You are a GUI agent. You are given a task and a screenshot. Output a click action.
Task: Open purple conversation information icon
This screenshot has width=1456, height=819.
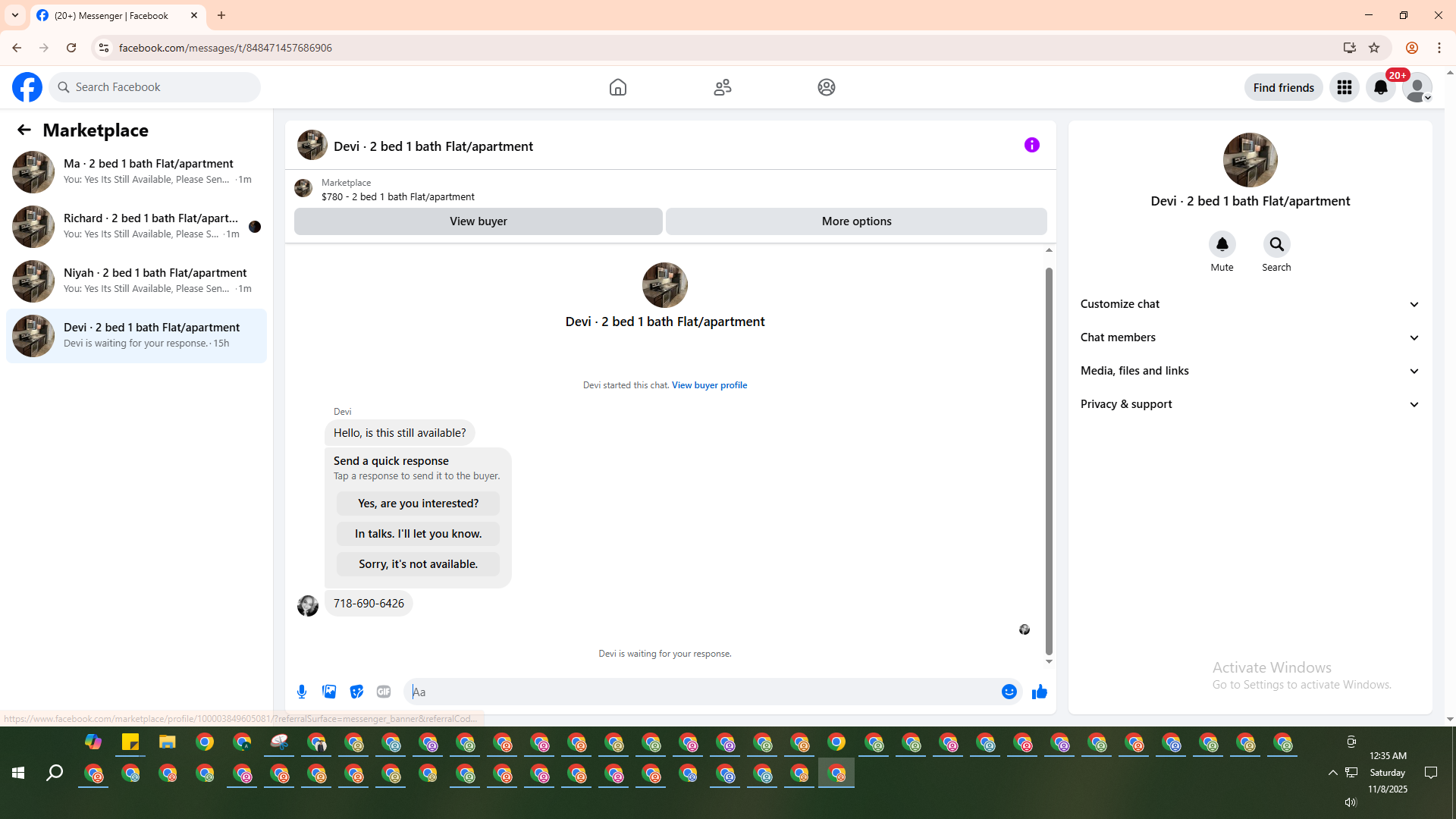[1031, 145]
